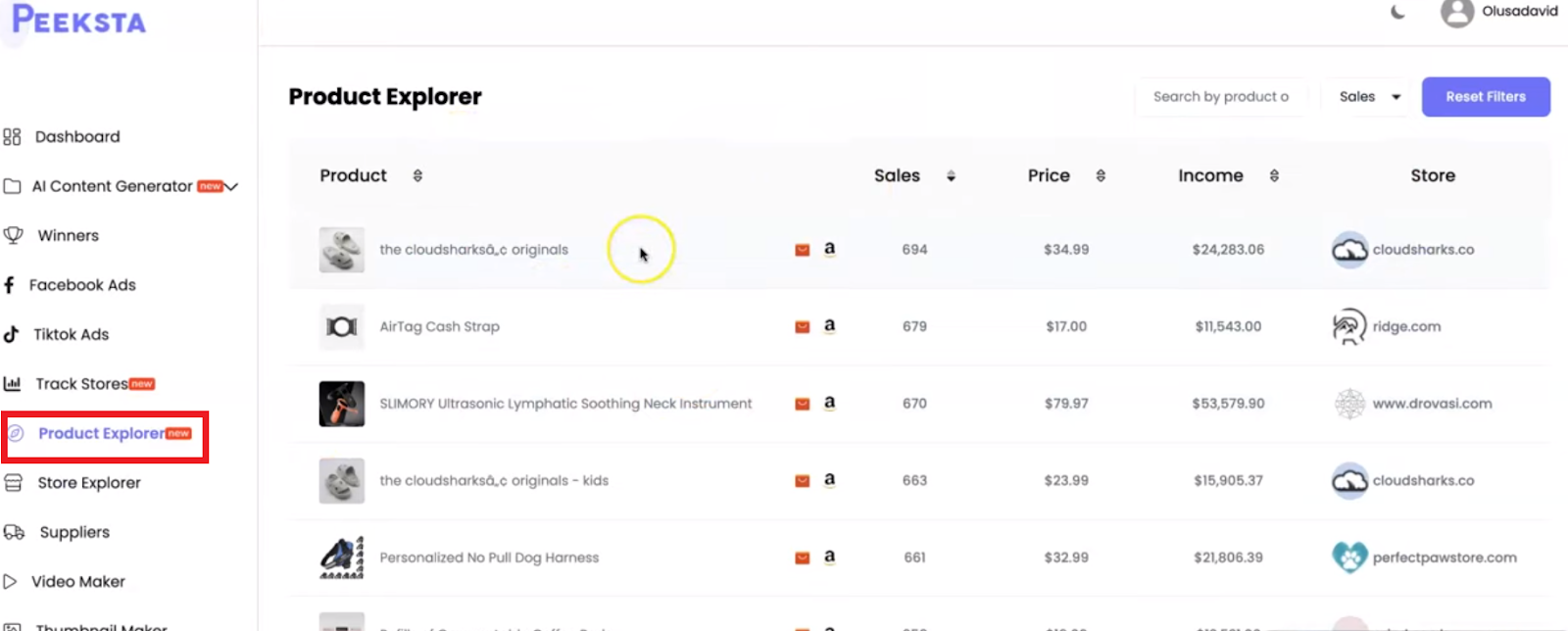Screen dimensions: 1568x631
Task: Open AirTag Cash Strap product name
Action: 439,326
